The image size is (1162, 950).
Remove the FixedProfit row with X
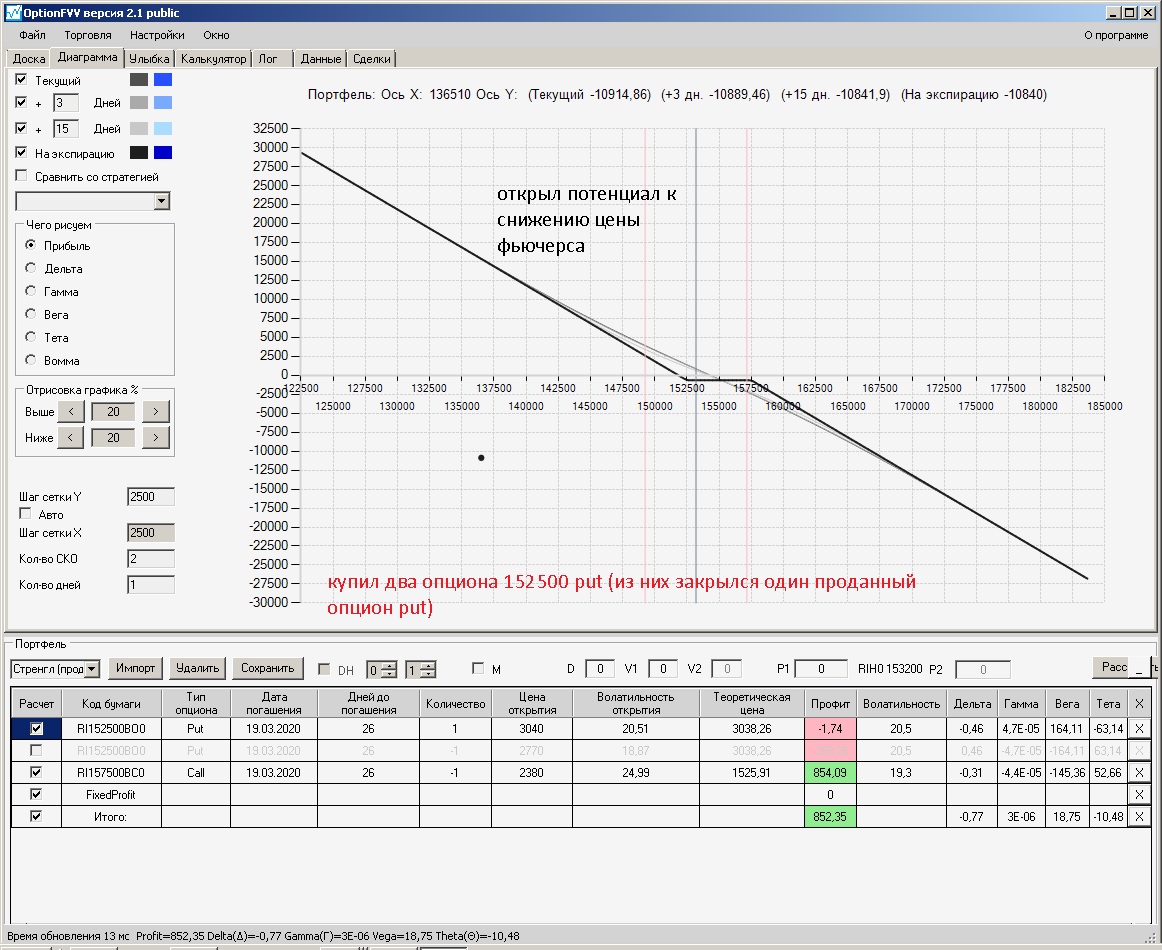tap(1139, 794)
